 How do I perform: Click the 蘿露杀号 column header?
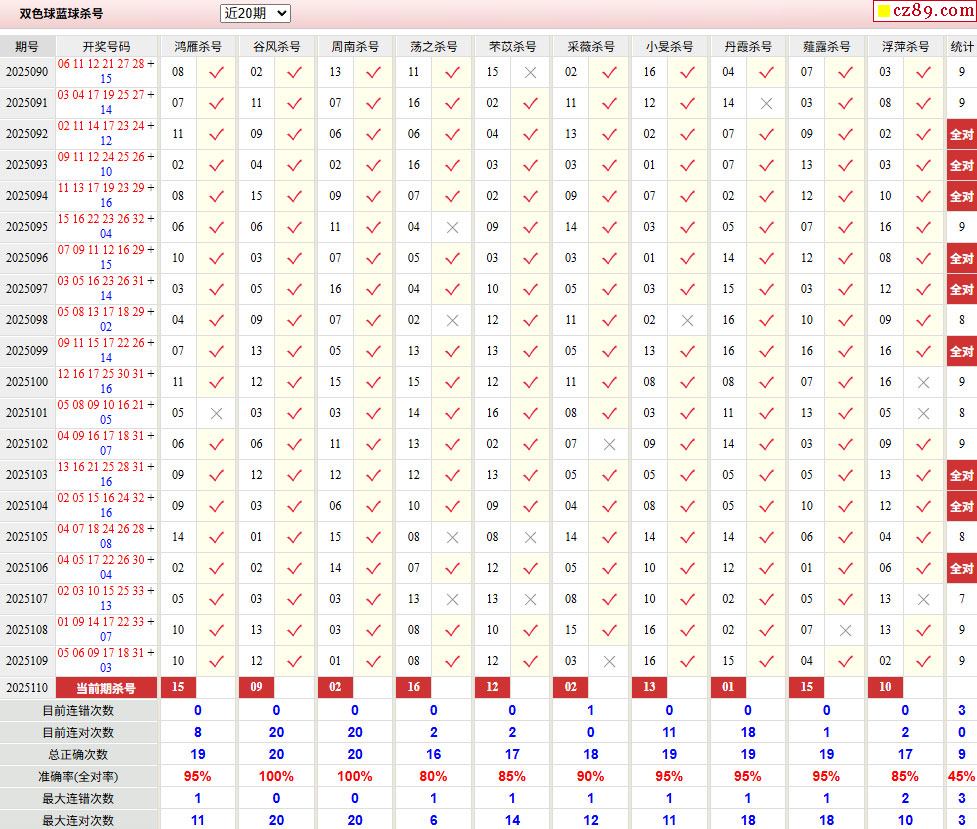(x=826, y=47)
